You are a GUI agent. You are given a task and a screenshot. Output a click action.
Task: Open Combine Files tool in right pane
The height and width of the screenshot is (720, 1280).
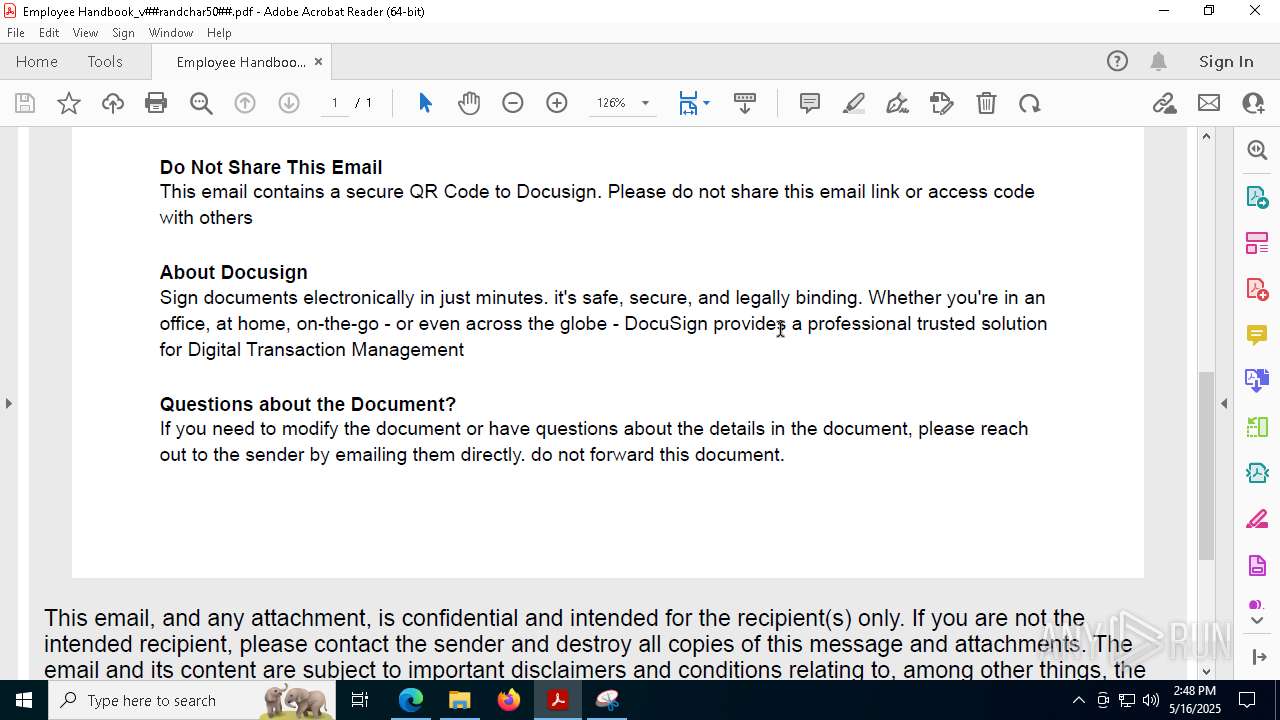tap(1257, 381)
